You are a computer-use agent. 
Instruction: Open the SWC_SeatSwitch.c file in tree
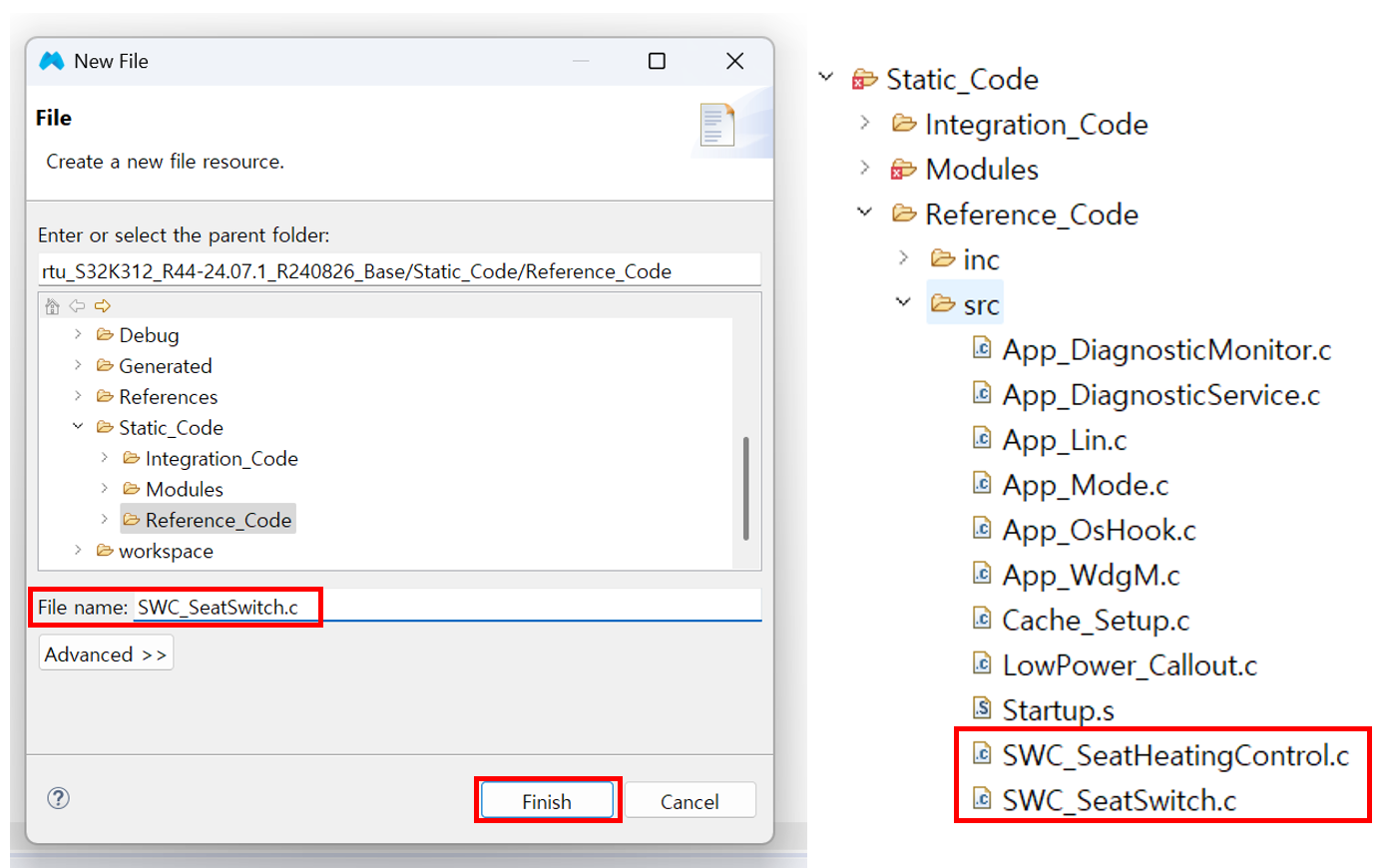[1118, 801]
